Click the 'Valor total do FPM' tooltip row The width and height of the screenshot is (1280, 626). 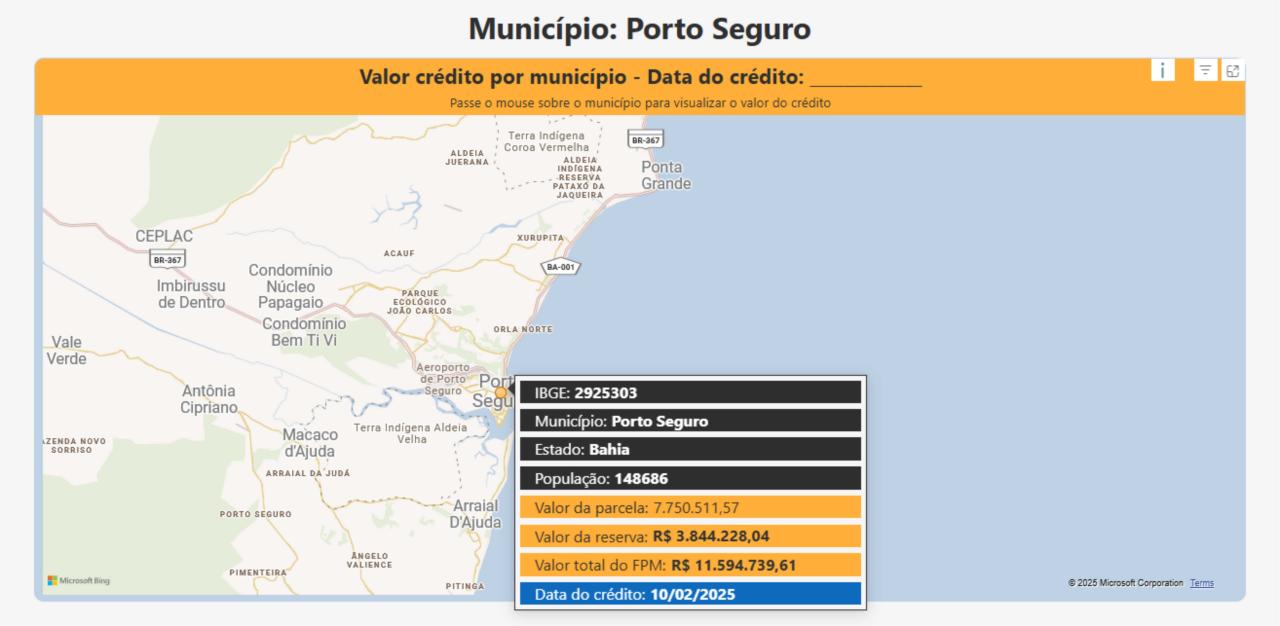(x=690, y=565)
